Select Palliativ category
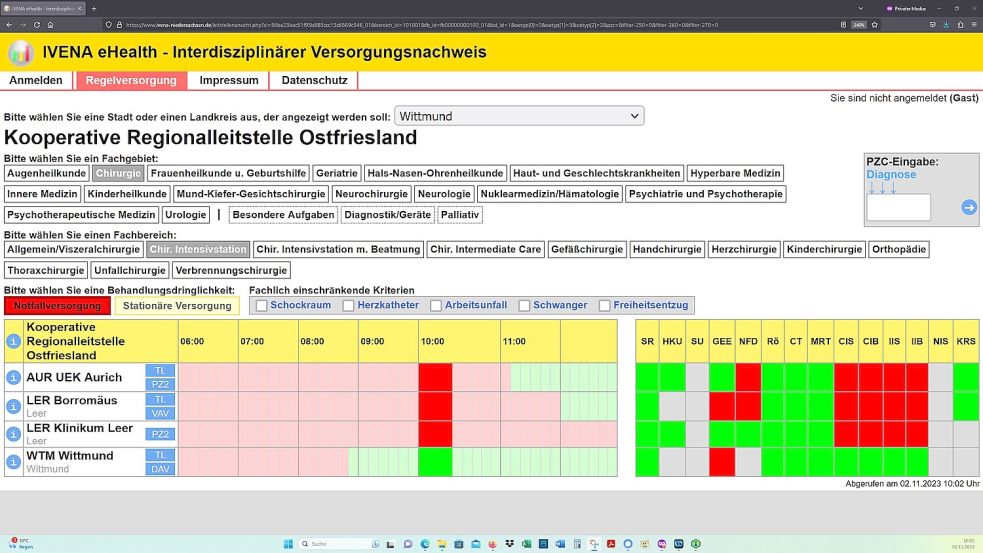The image size is (983, 553). 460,214
